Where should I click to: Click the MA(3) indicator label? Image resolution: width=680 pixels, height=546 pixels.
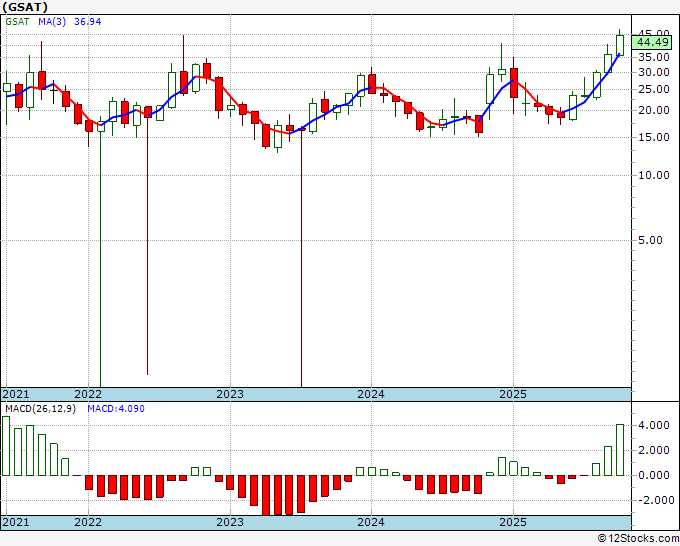click(52, 21)
